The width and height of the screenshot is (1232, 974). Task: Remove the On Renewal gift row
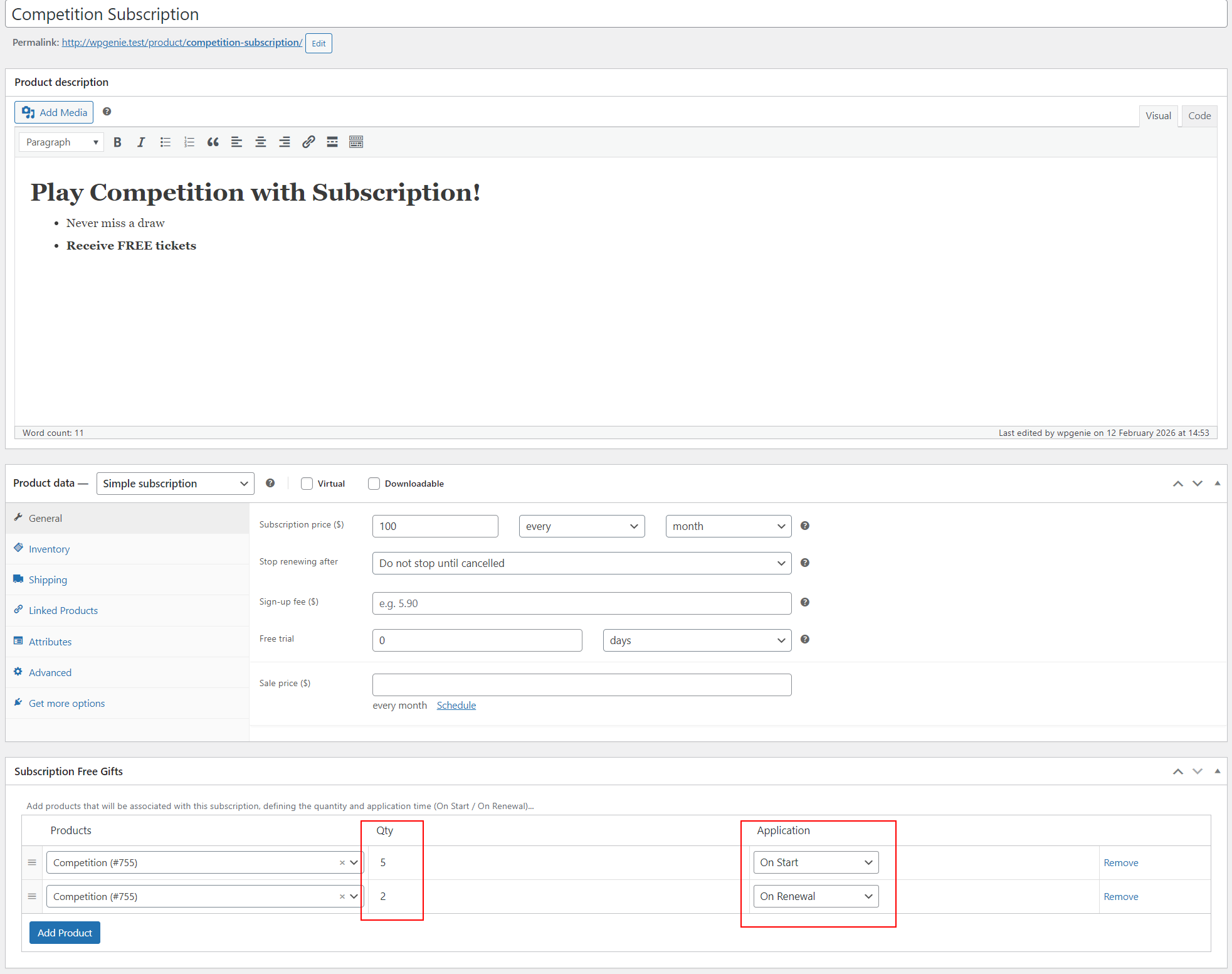(1120, 897)
